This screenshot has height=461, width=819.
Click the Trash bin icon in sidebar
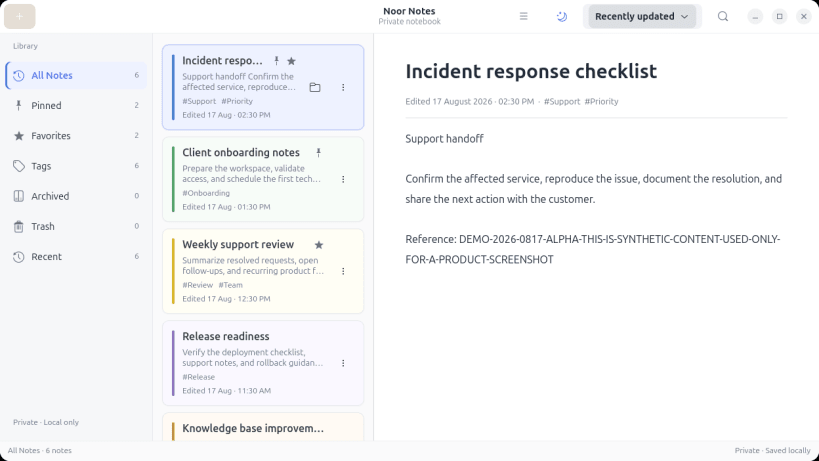[19, 227]
